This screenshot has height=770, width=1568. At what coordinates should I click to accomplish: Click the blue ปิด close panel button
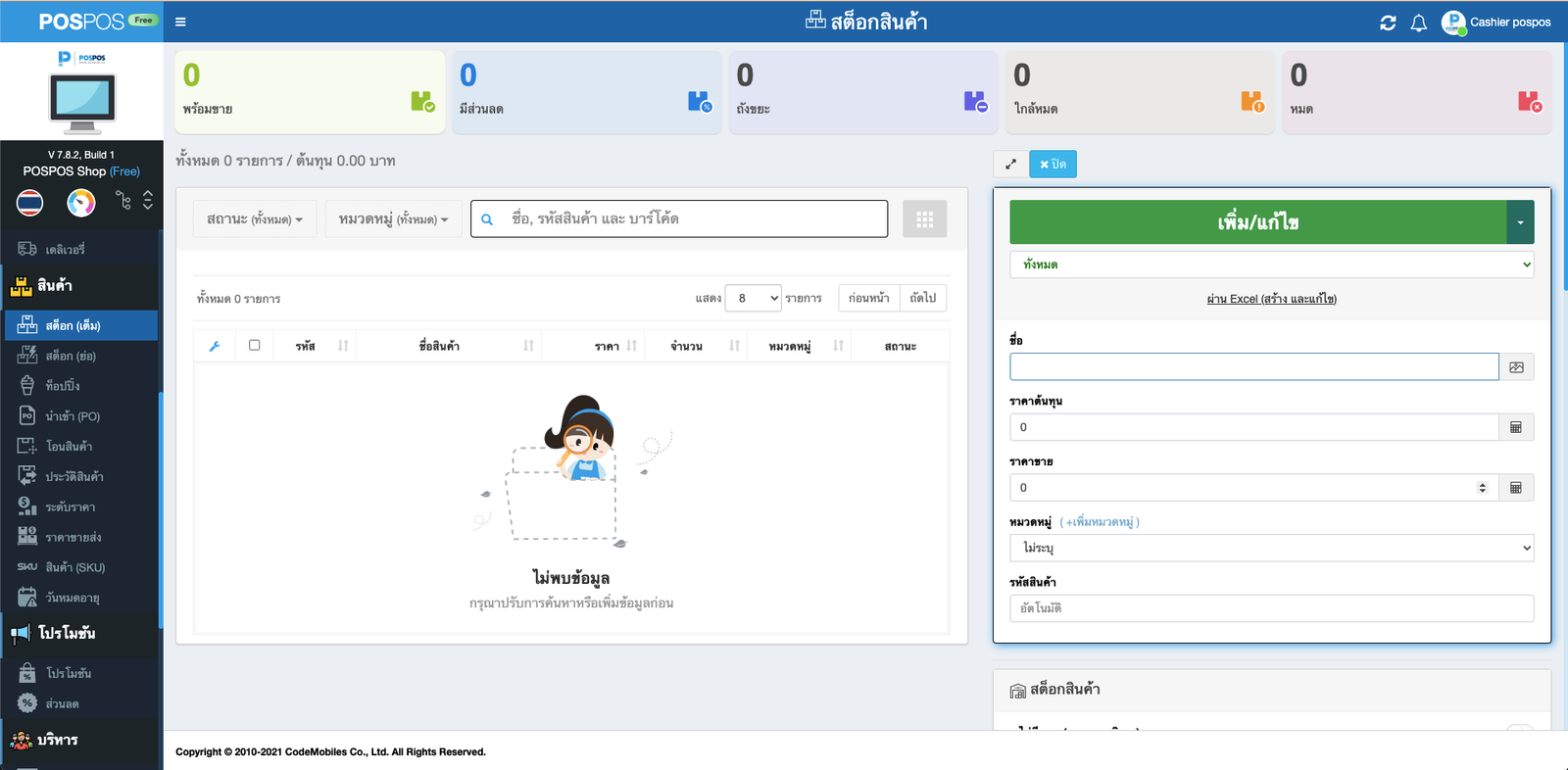click(x=1053, y=164)
